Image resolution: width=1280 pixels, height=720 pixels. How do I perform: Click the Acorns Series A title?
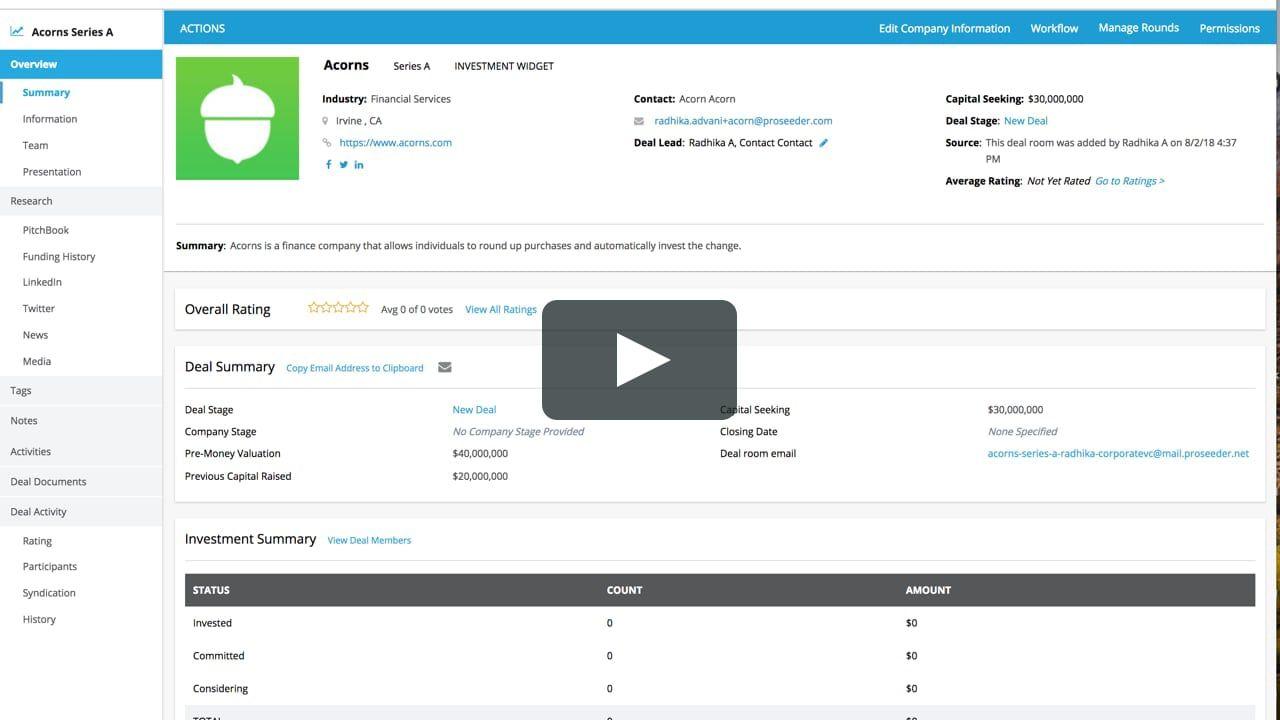(72, 32)
